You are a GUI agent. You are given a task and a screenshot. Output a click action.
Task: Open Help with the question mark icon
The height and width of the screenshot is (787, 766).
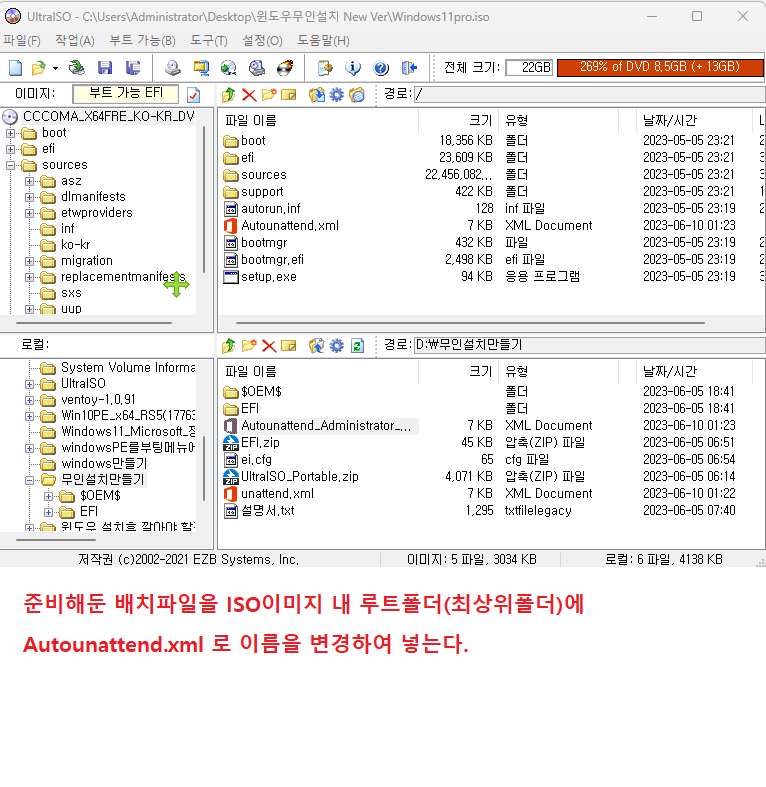[x=381, y=67]
